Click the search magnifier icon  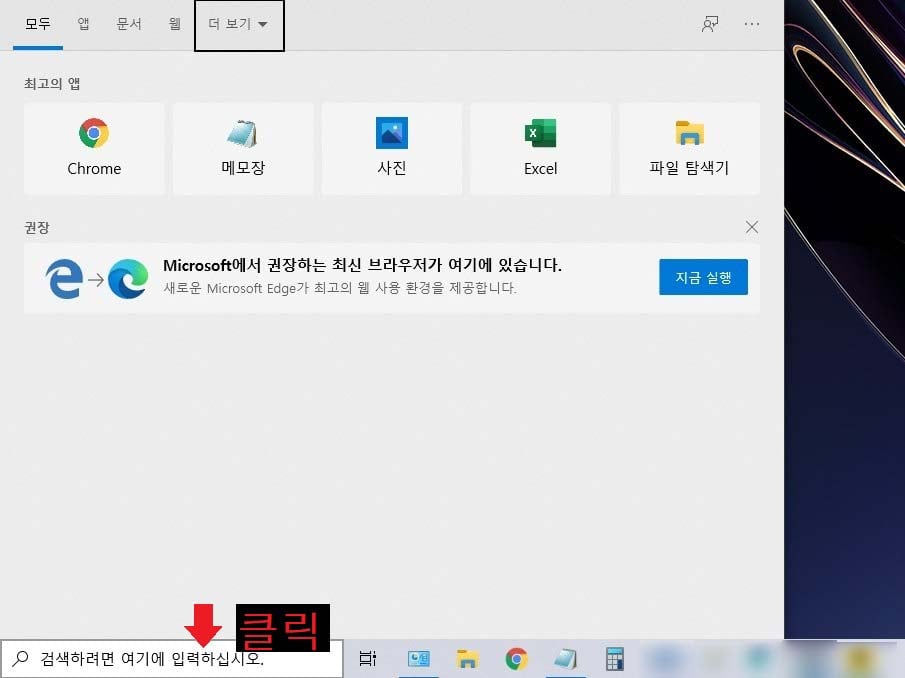pyautogui.click(x=20, y=658)
